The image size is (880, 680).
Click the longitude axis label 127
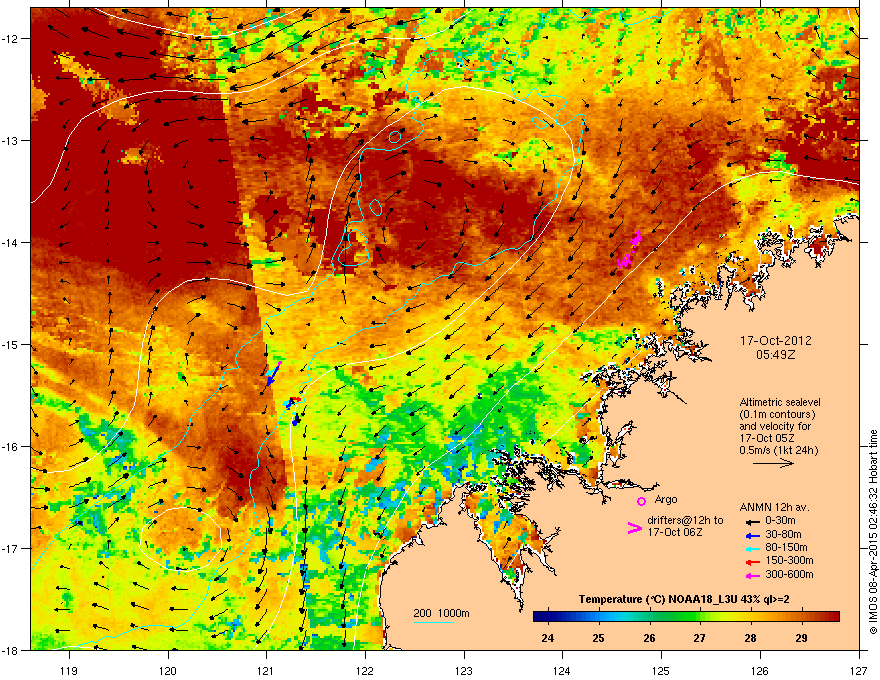[x=859, y=670]
